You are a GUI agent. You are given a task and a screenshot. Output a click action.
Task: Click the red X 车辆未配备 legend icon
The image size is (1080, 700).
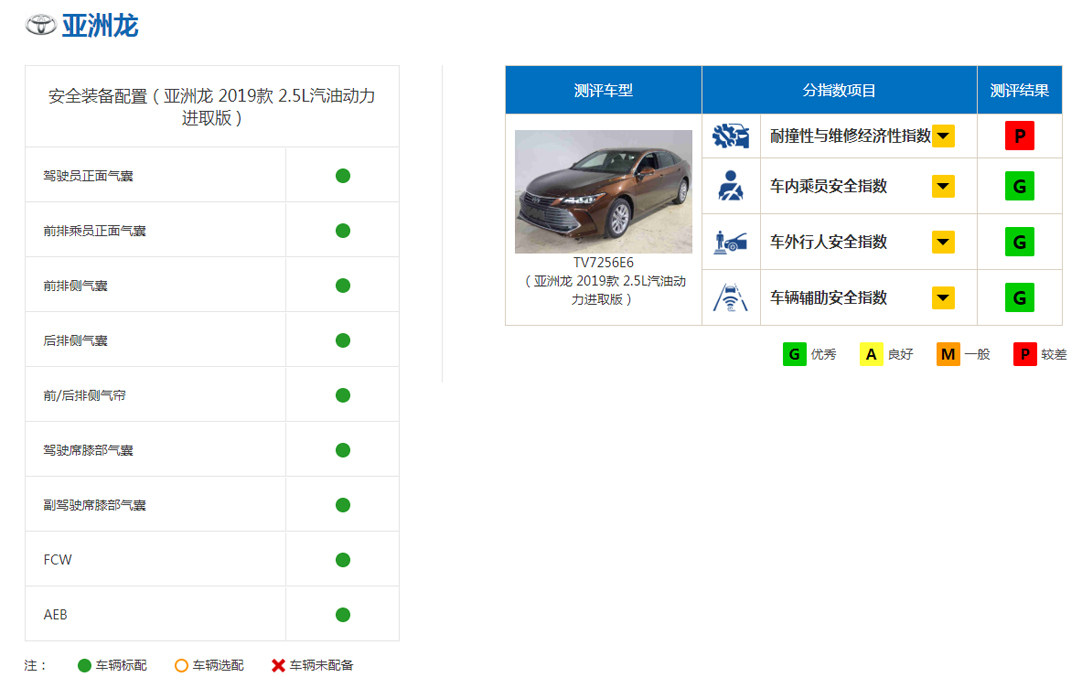pos(278,665)
